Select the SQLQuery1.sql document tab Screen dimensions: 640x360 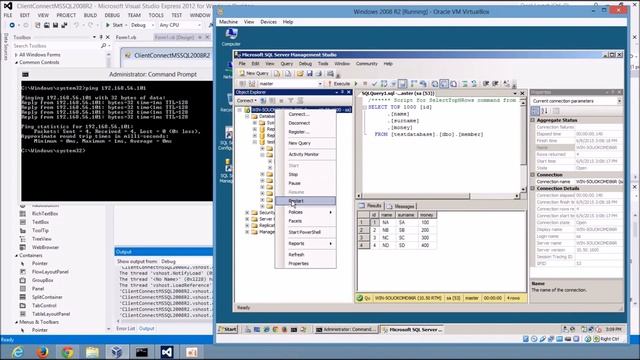point(398,93)
